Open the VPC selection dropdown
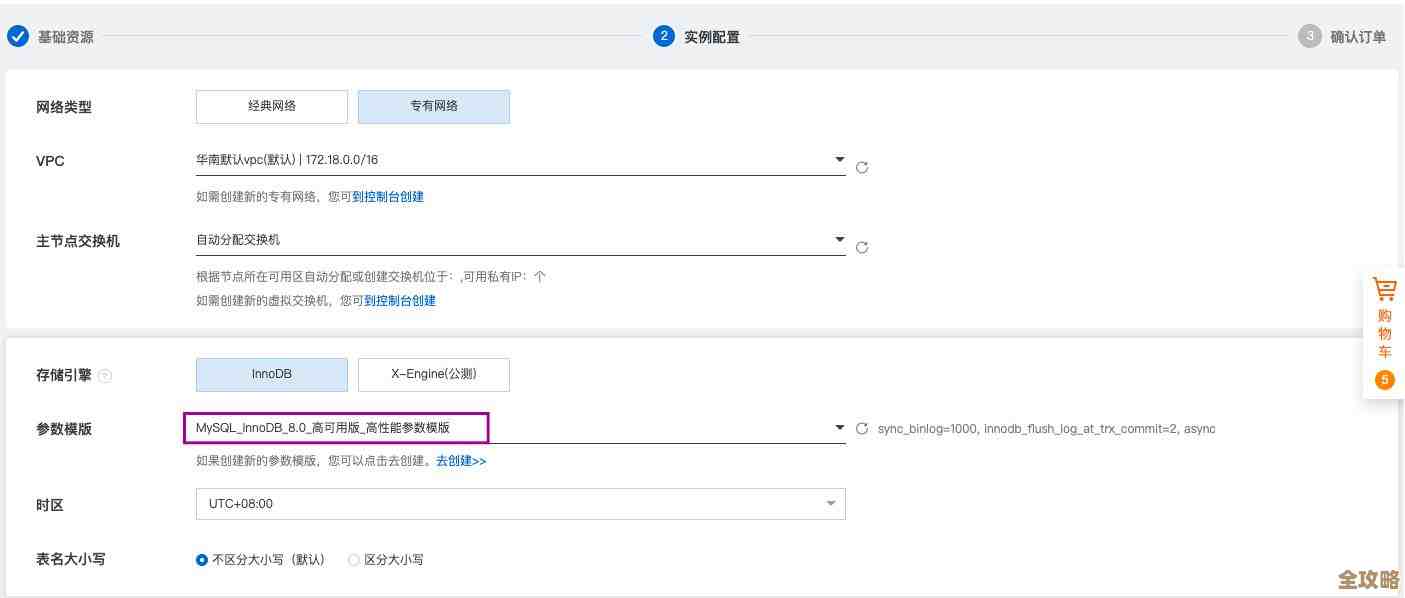 (840, 158)
